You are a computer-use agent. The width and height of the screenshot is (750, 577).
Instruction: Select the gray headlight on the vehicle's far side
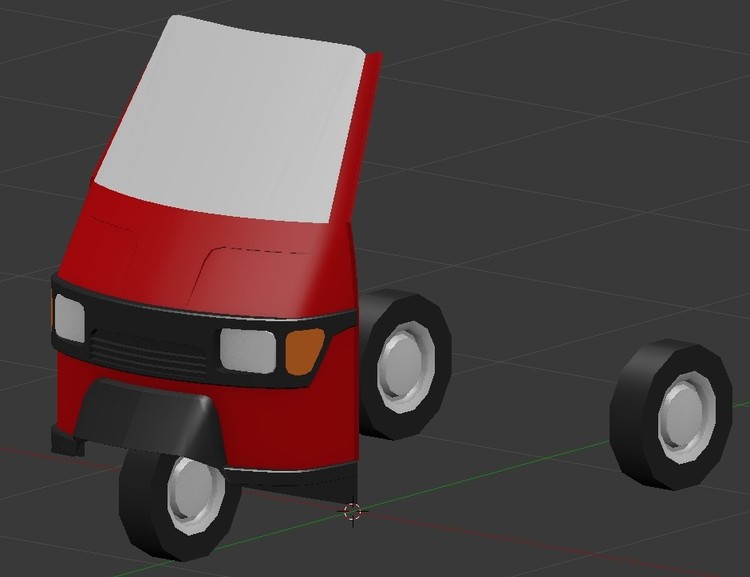click(69, 318)
